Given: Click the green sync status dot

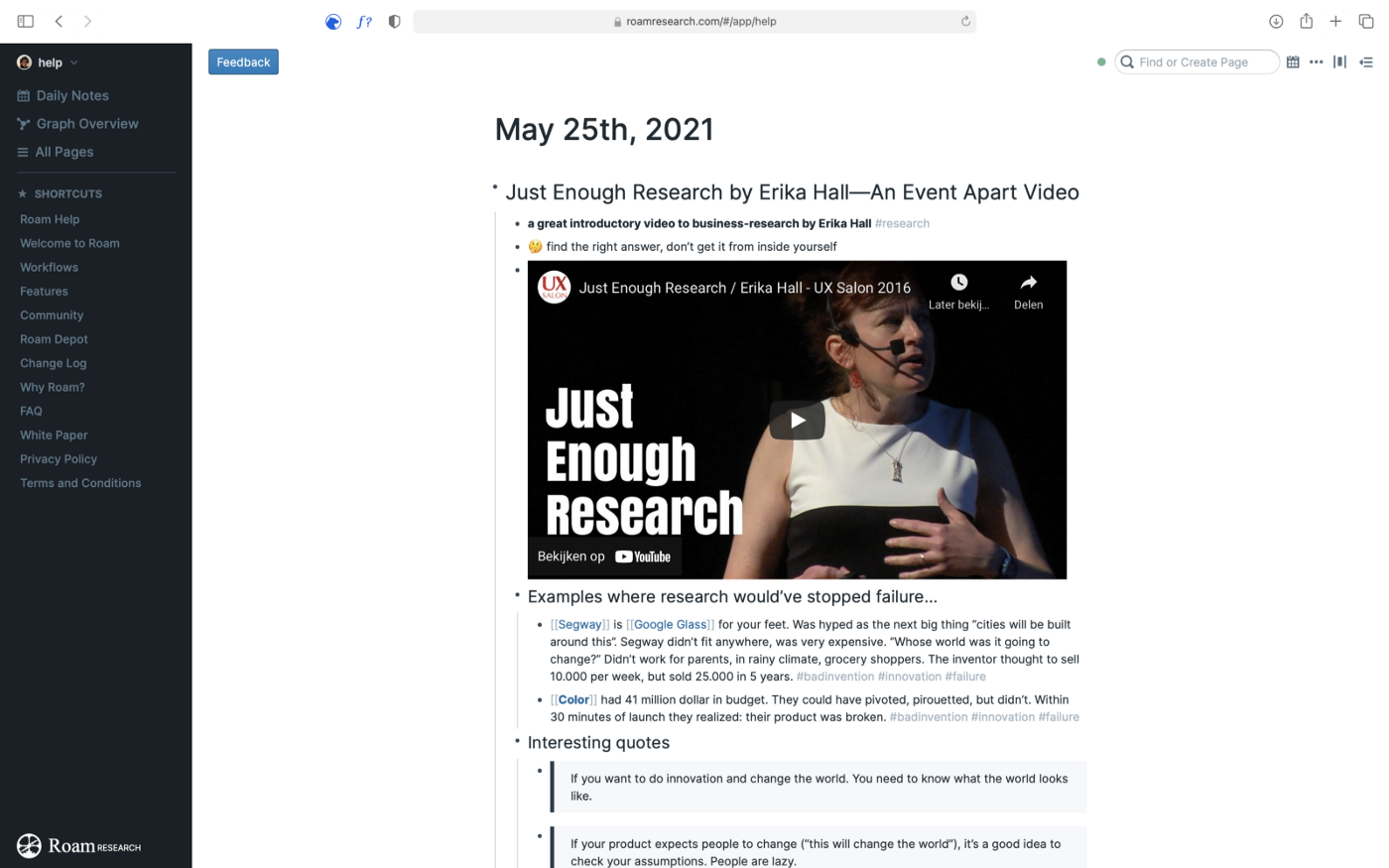Looking at the screenshot, I should coord(1101,62).
